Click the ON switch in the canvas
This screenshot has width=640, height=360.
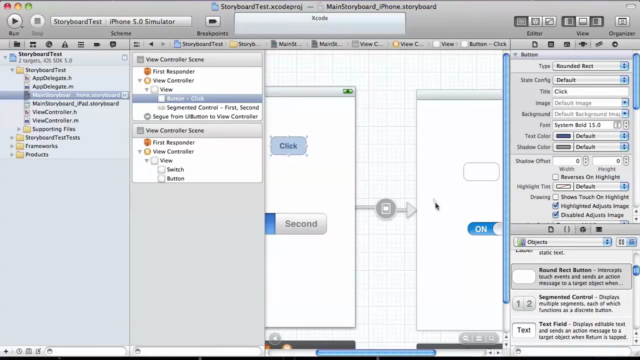tap(484, 229)
